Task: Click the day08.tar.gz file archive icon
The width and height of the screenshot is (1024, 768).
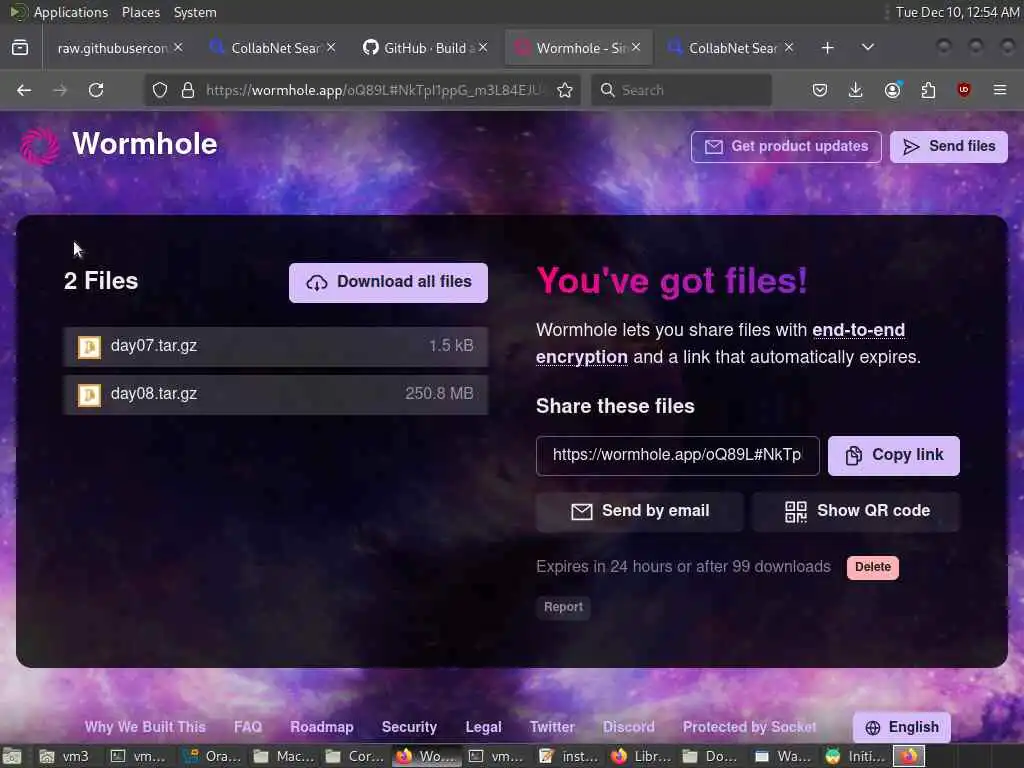Action: [x=89, y=394]
